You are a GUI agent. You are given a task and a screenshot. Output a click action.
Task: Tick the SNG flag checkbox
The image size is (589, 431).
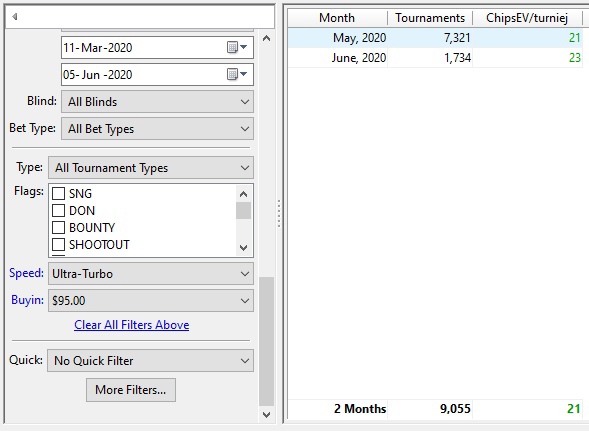tap(58, 194)
